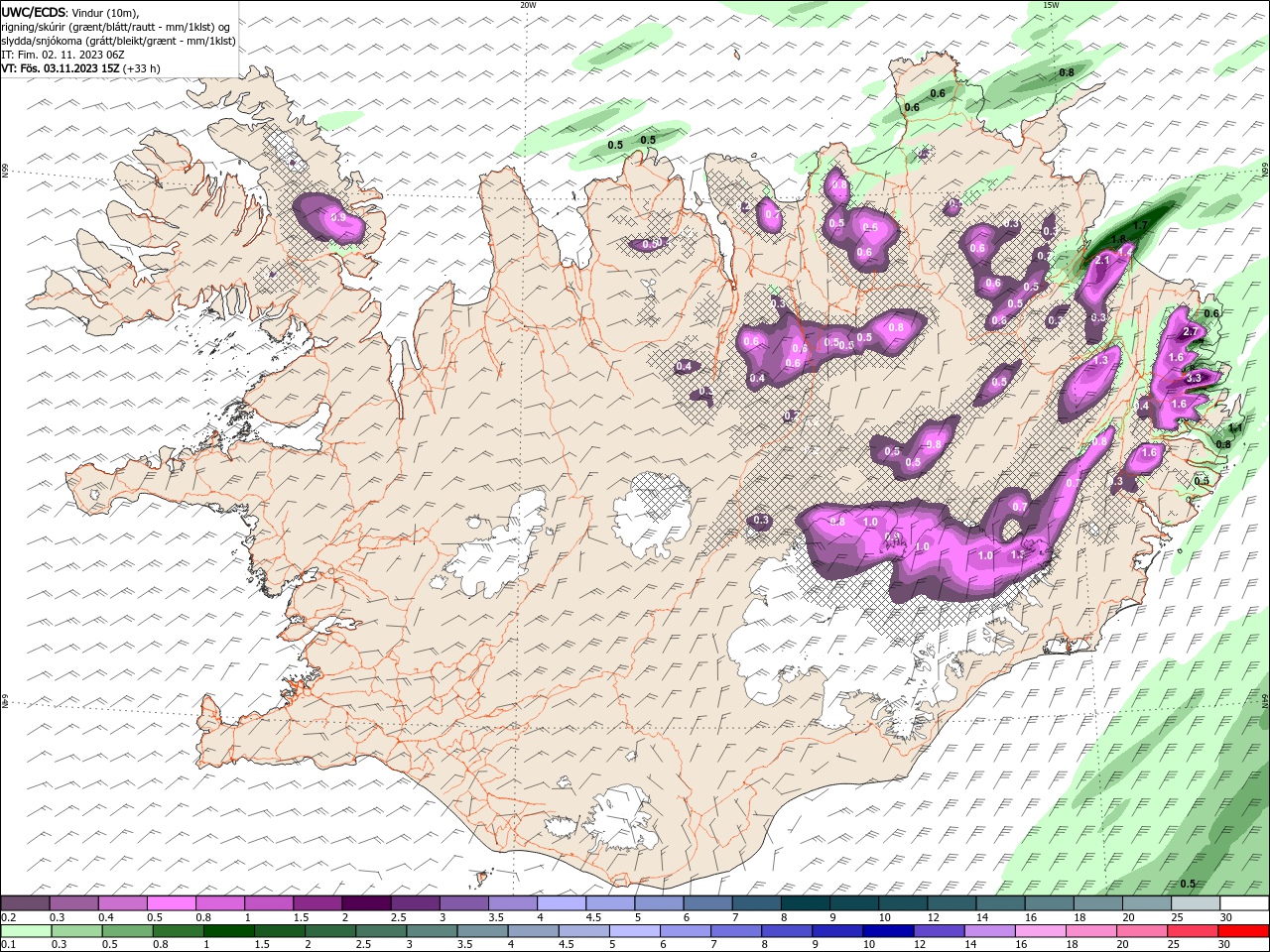Image resolution: width=1270 pixels, height=952 pixels.
Task: Pick the upper legend swatch starting at 14
Action: pos(1000,903)
